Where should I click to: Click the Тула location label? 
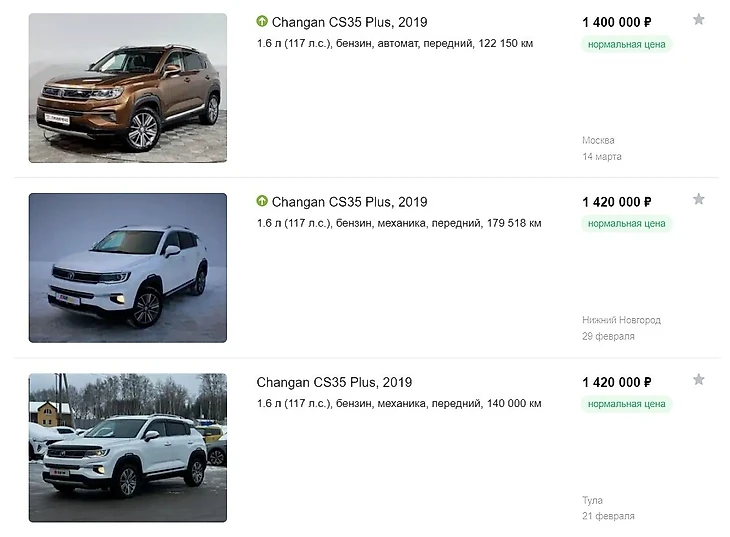pyautogui.click(x=592, y=500)
